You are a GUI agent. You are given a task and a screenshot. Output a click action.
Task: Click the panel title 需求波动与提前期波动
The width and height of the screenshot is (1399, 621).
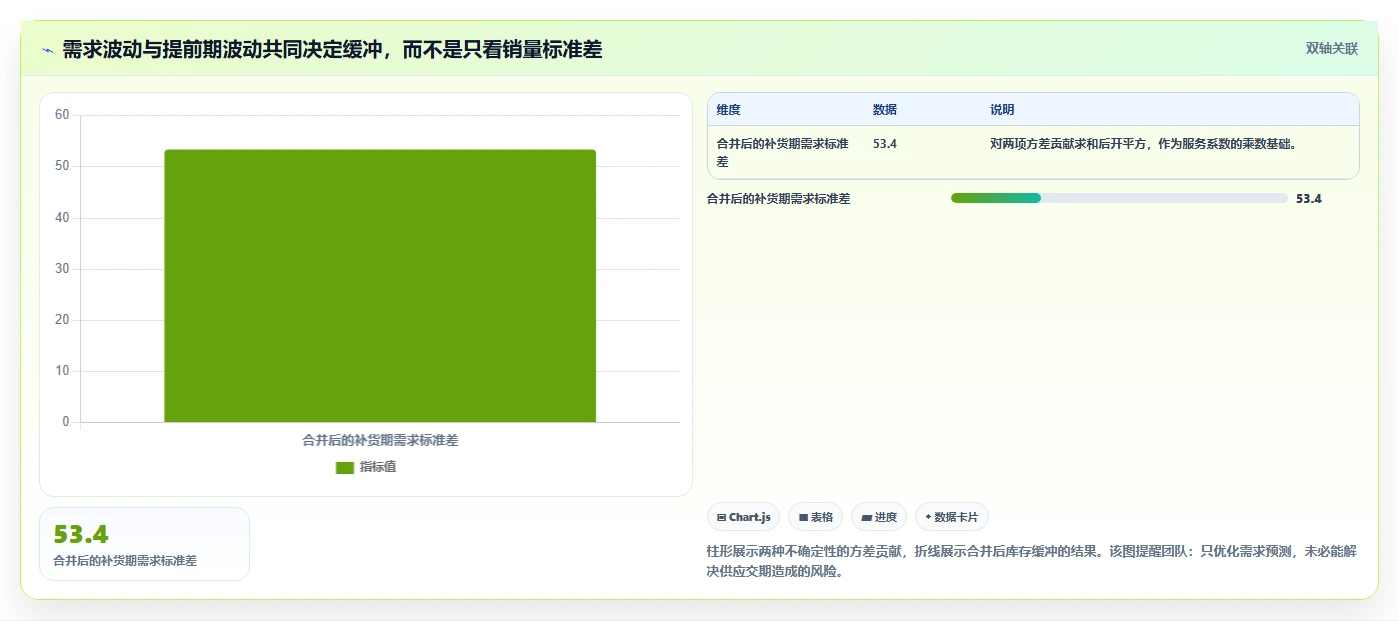pyautogui.click(x=332, y=49)
